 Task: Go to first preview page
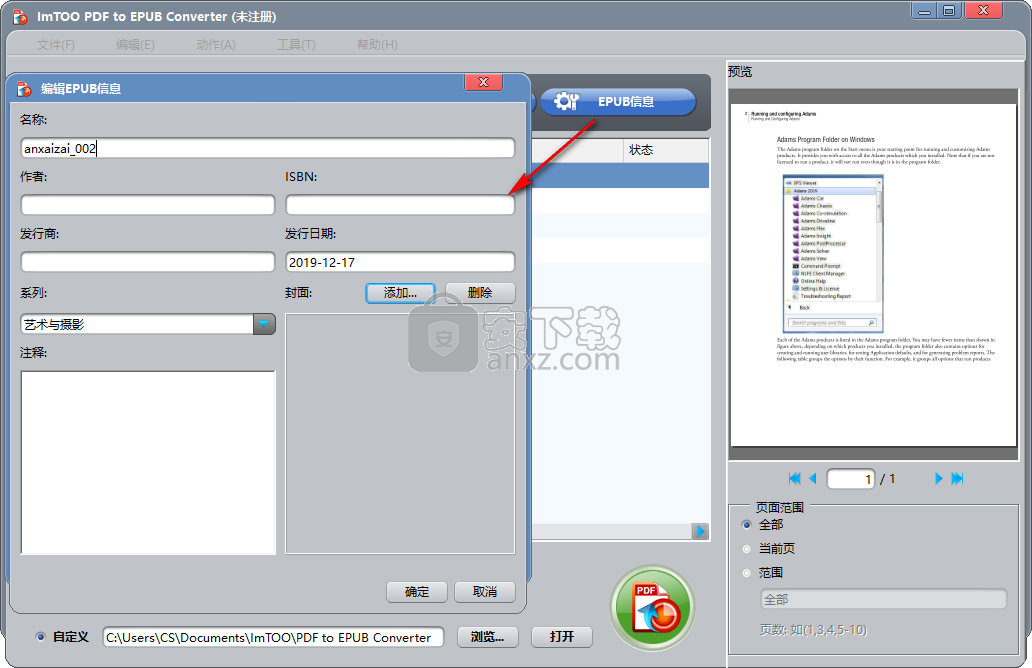[x=794, y=478]
